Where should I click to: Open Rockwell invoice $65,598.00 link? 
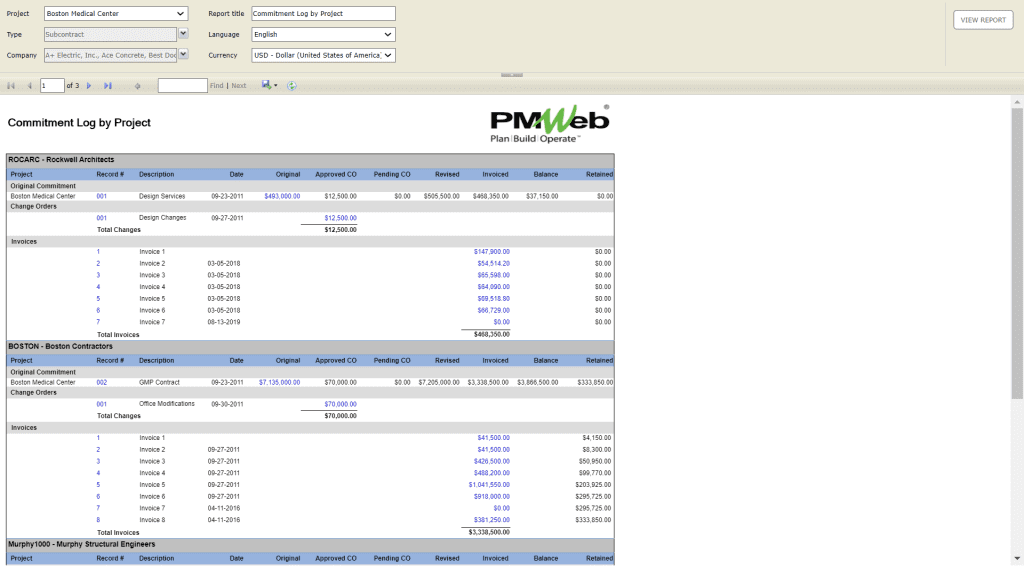click(494, 276)
